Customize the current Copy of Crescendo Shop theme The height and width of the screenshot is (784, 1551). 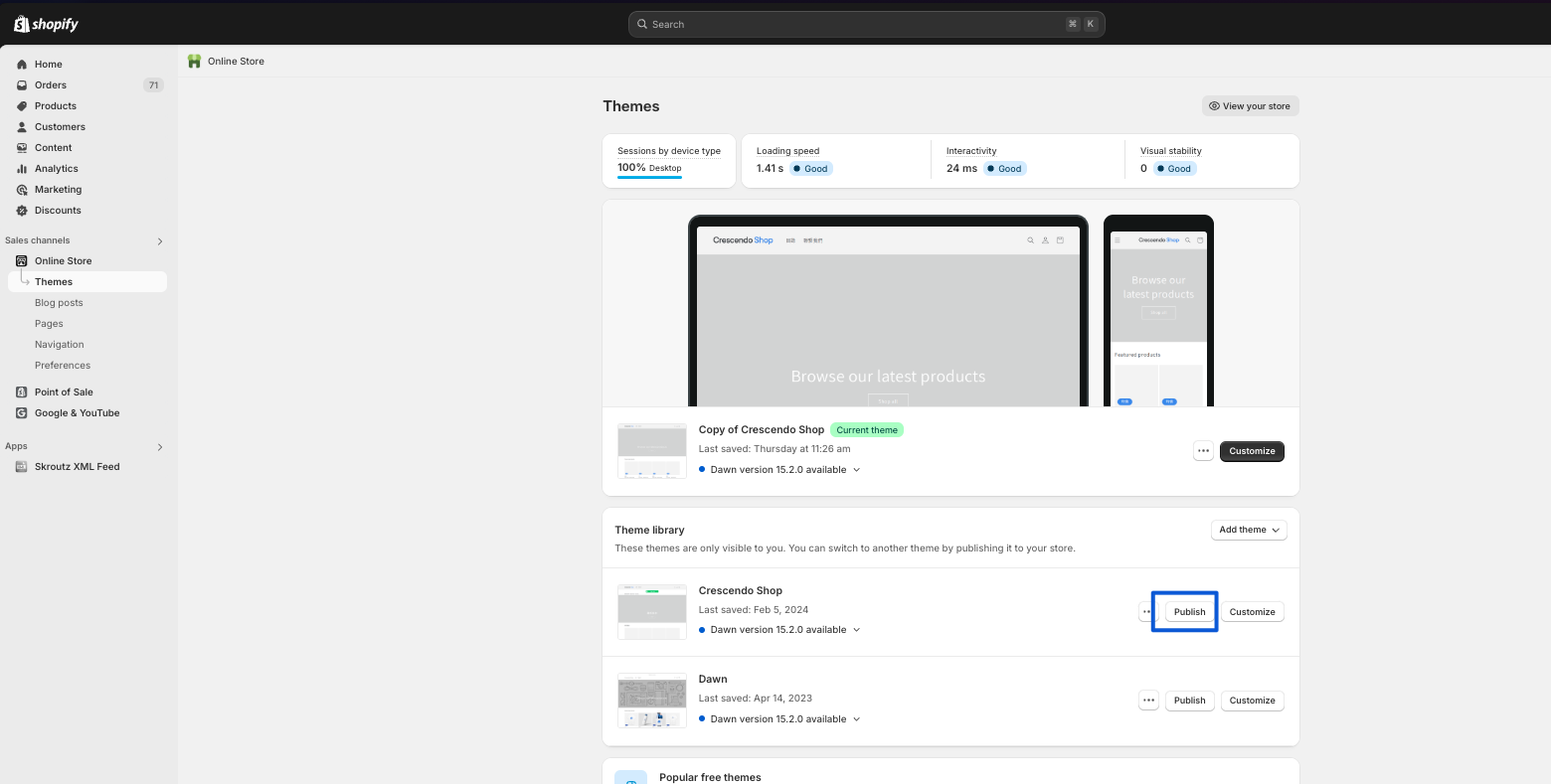[1252, 451]
